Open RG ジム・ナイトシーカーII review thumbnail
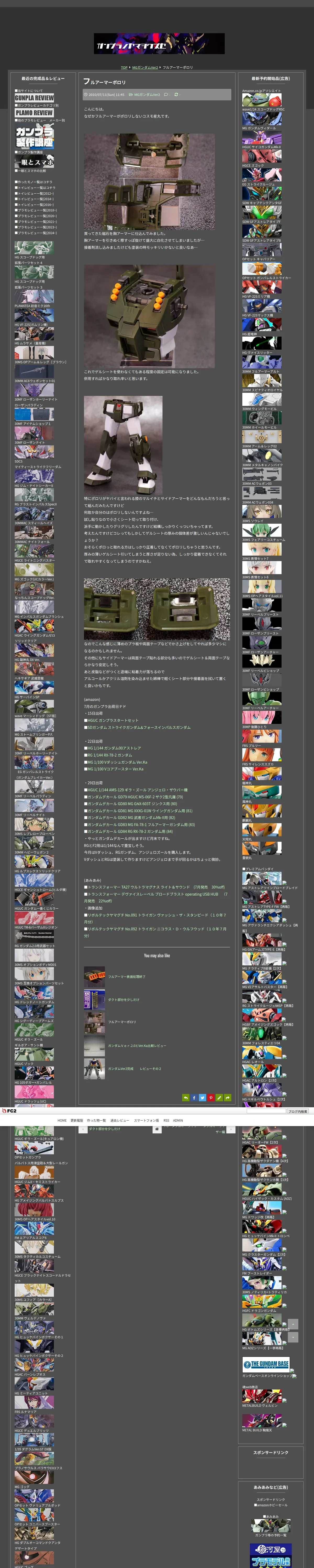This screenshot has width=314, height=1568. (34, 476)
